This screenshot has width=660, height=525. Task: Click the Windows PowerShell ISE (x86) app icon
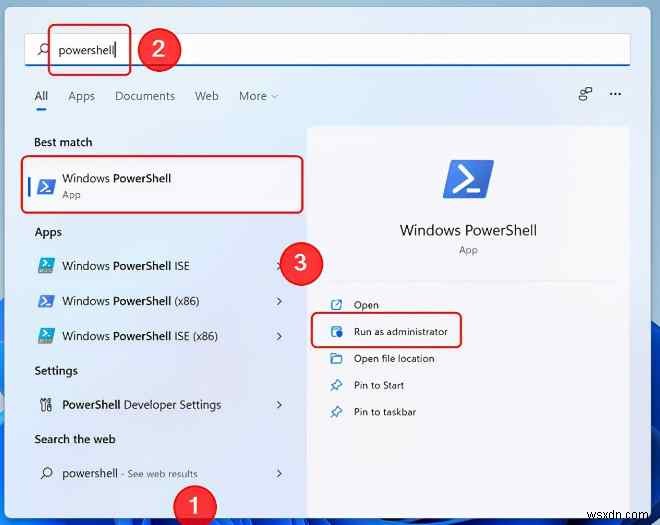pos(46,336)
